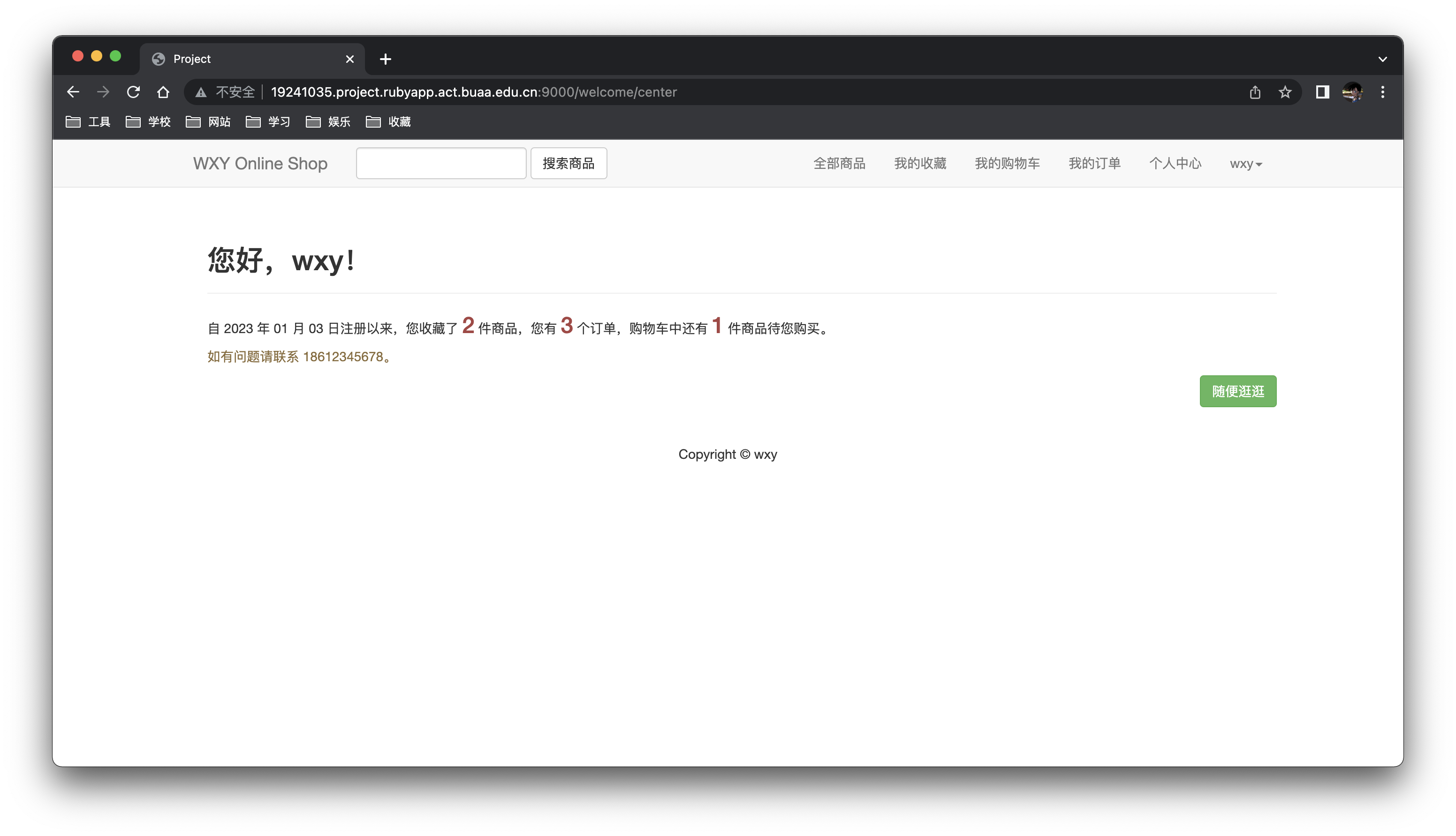Screen dimensions: 1456x836
Task: Open 我的订单 in the navbar
Action: pyautogui.click(x=1094, y=164)
